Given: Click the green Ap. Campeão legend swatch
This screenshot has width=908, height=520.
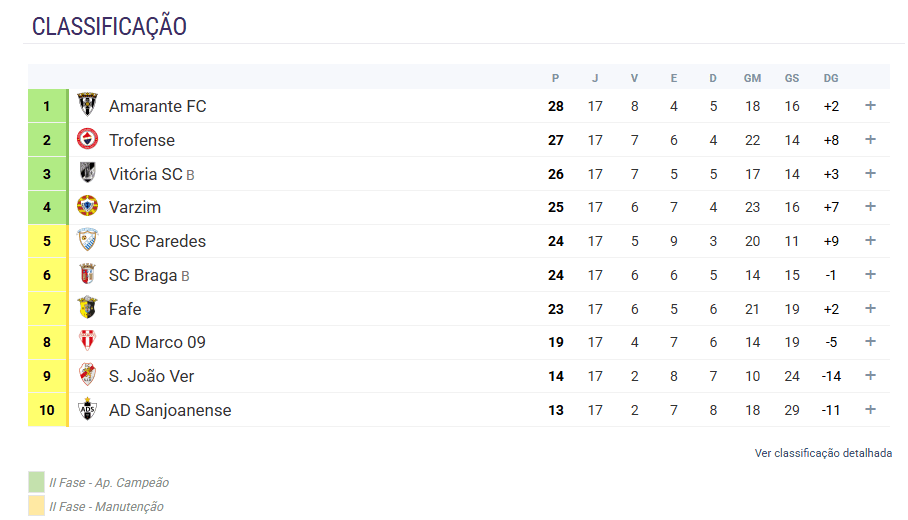Looking at the screenshot, I should (37, 482).
